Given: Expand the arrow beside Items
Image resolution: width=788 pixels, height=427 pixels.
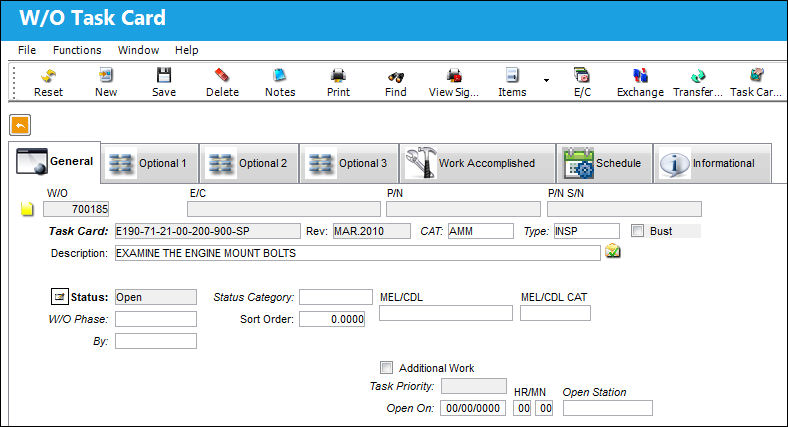Looking at the screenshot, I should 546,80.
